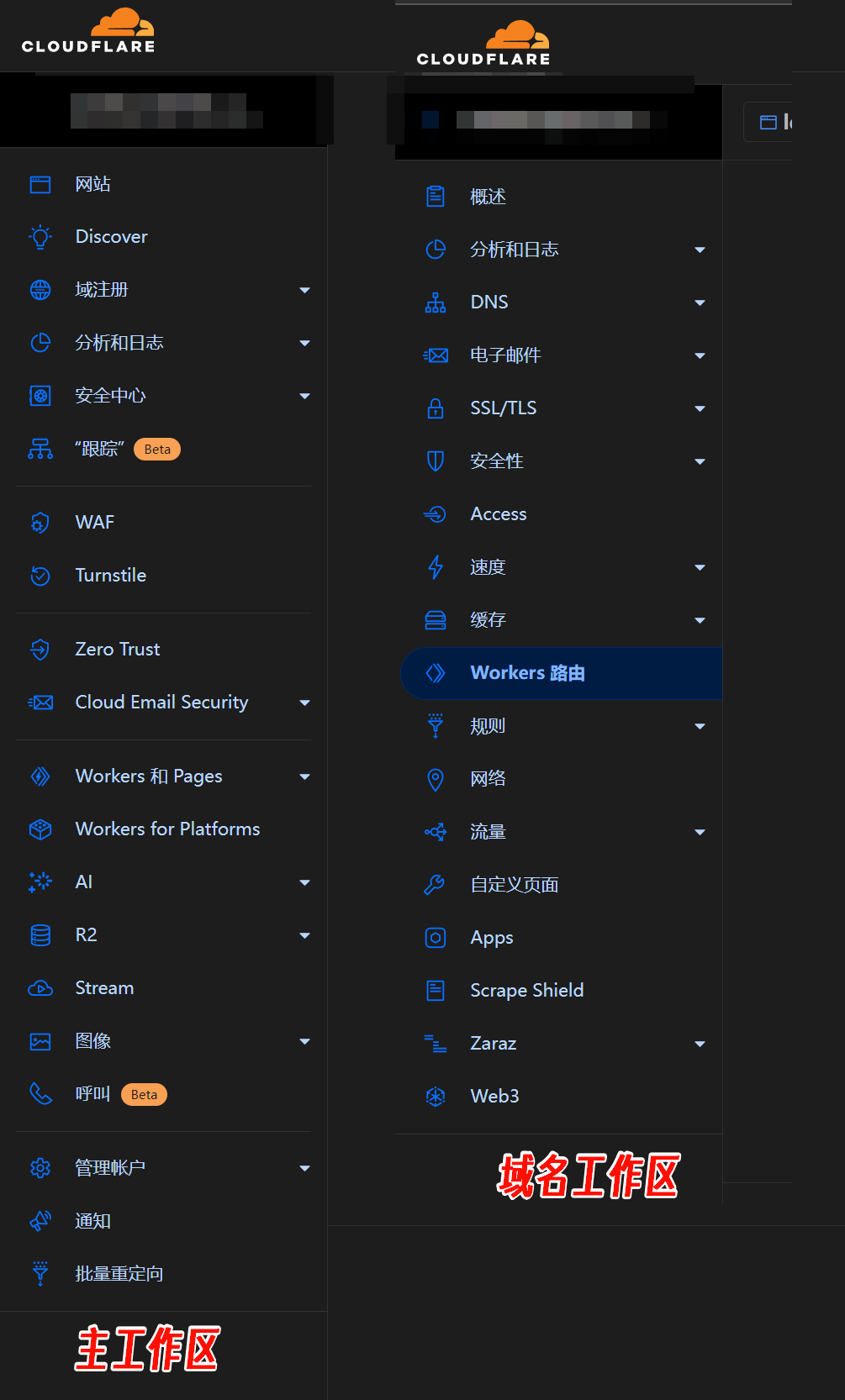Click the Cloudflare logo above main sidebar
The height and width of the screenshot is (1400, 845).
click(88, 31)
